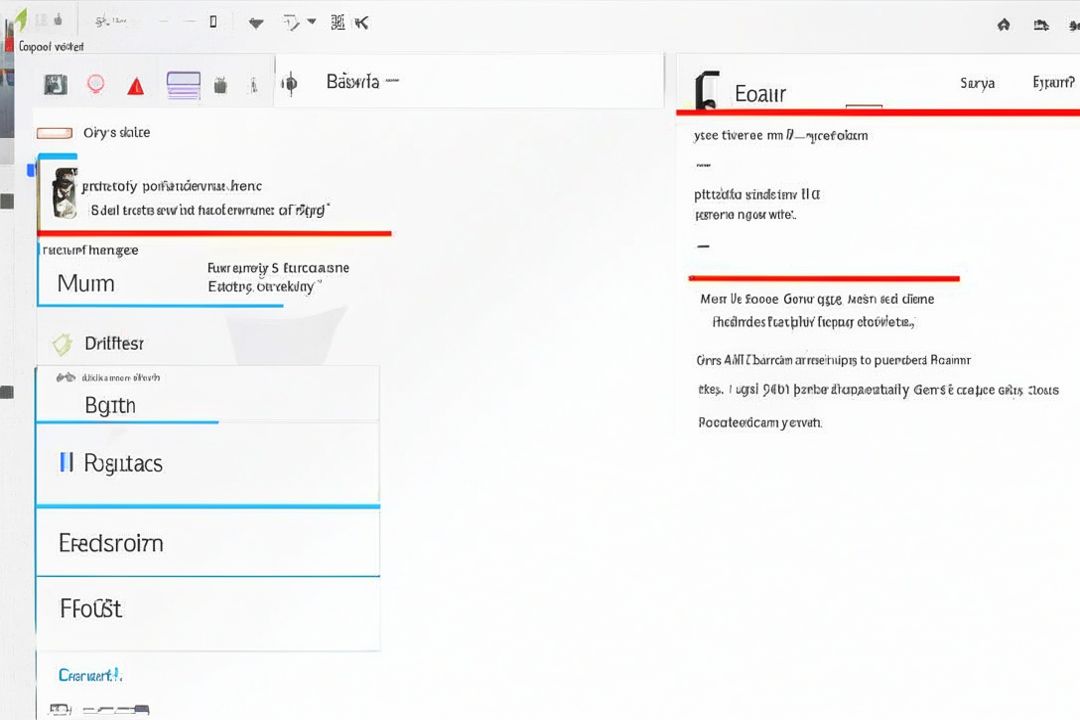
Task: Open the Sarya tab
Action: [977, 83]
